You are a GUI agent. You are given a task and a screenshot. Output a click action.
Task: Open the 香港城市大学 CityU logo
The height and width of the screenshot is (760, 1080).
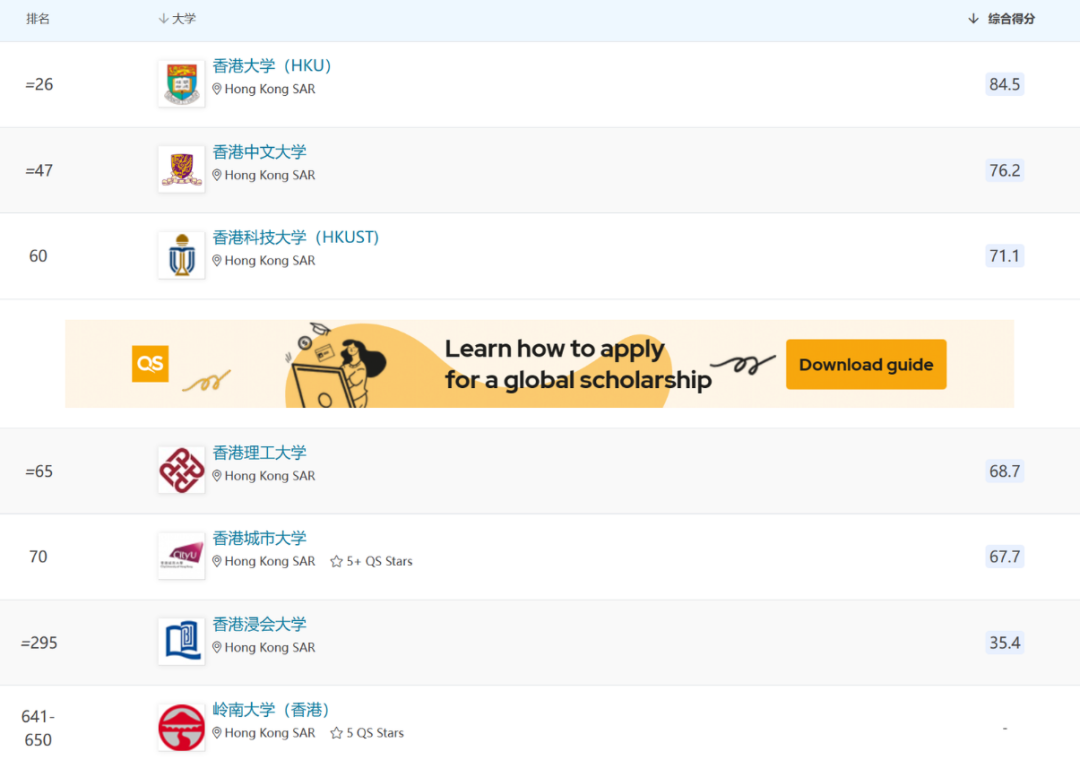coord(181,555)
